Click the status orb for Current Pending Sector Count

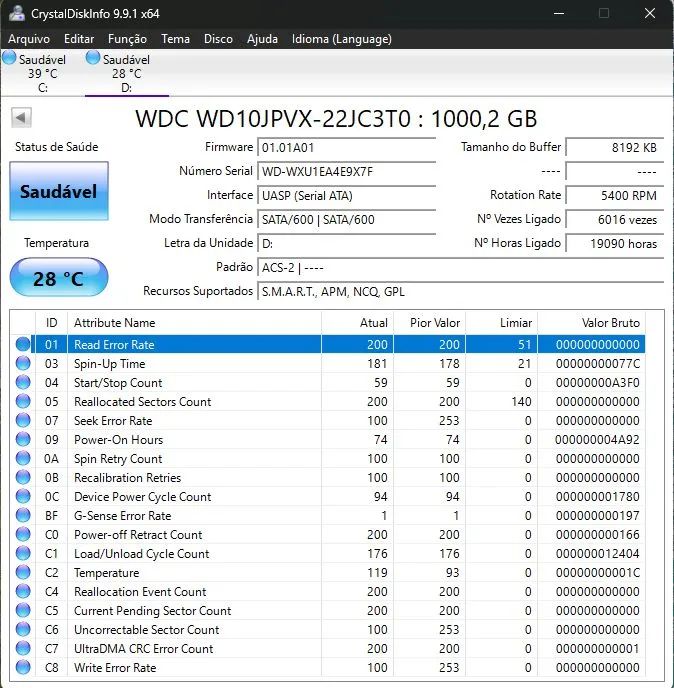[x=23, y=610]
